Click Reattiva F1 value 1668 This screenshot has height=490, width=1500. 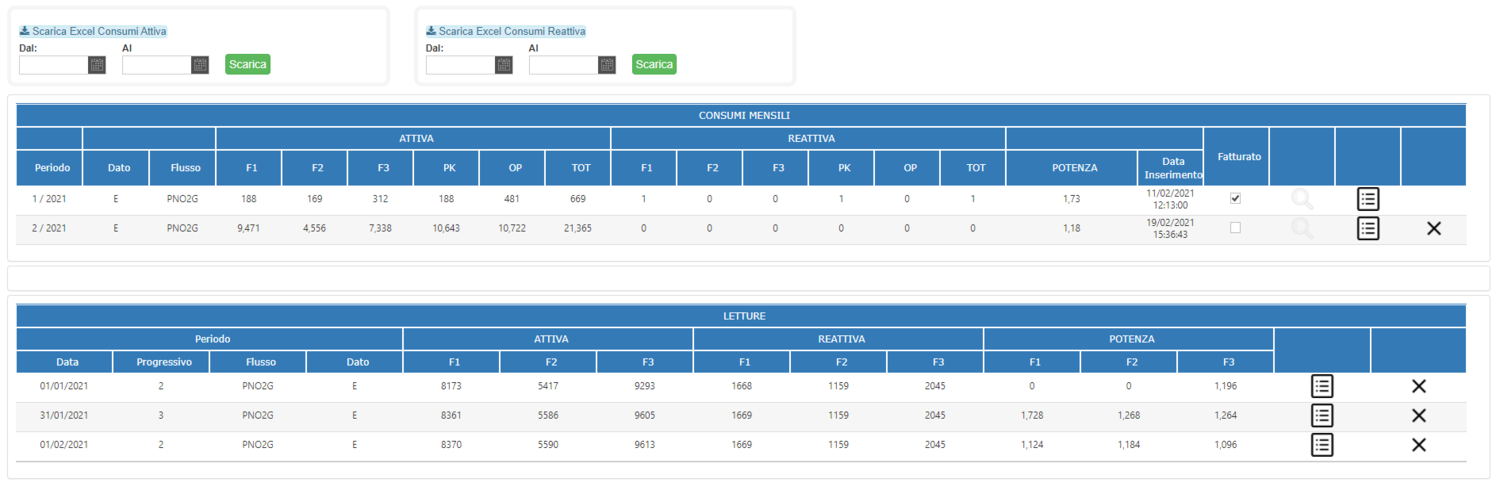742,386
